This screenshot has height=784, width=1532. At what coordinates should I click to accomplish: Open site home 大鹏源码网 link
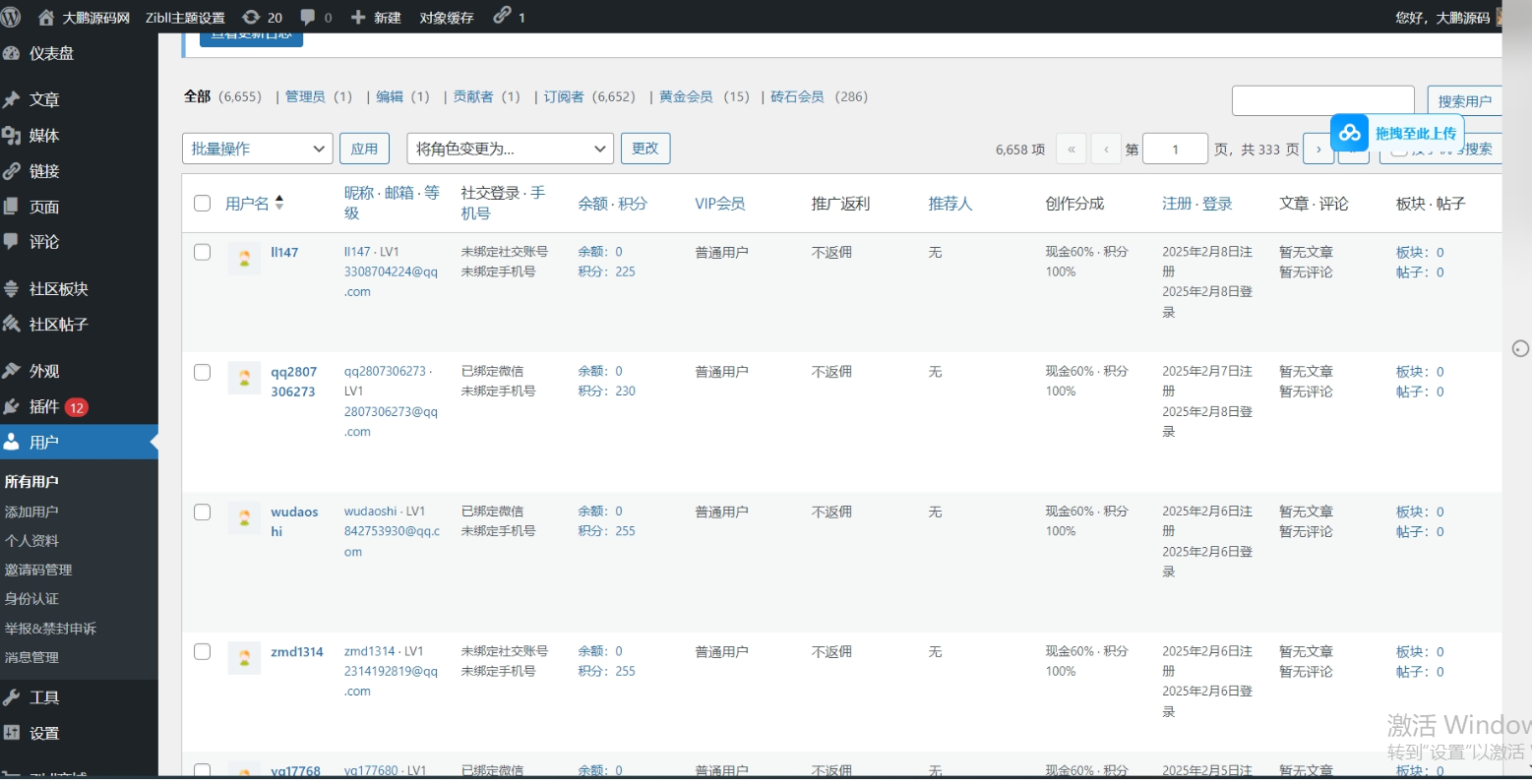84,18
